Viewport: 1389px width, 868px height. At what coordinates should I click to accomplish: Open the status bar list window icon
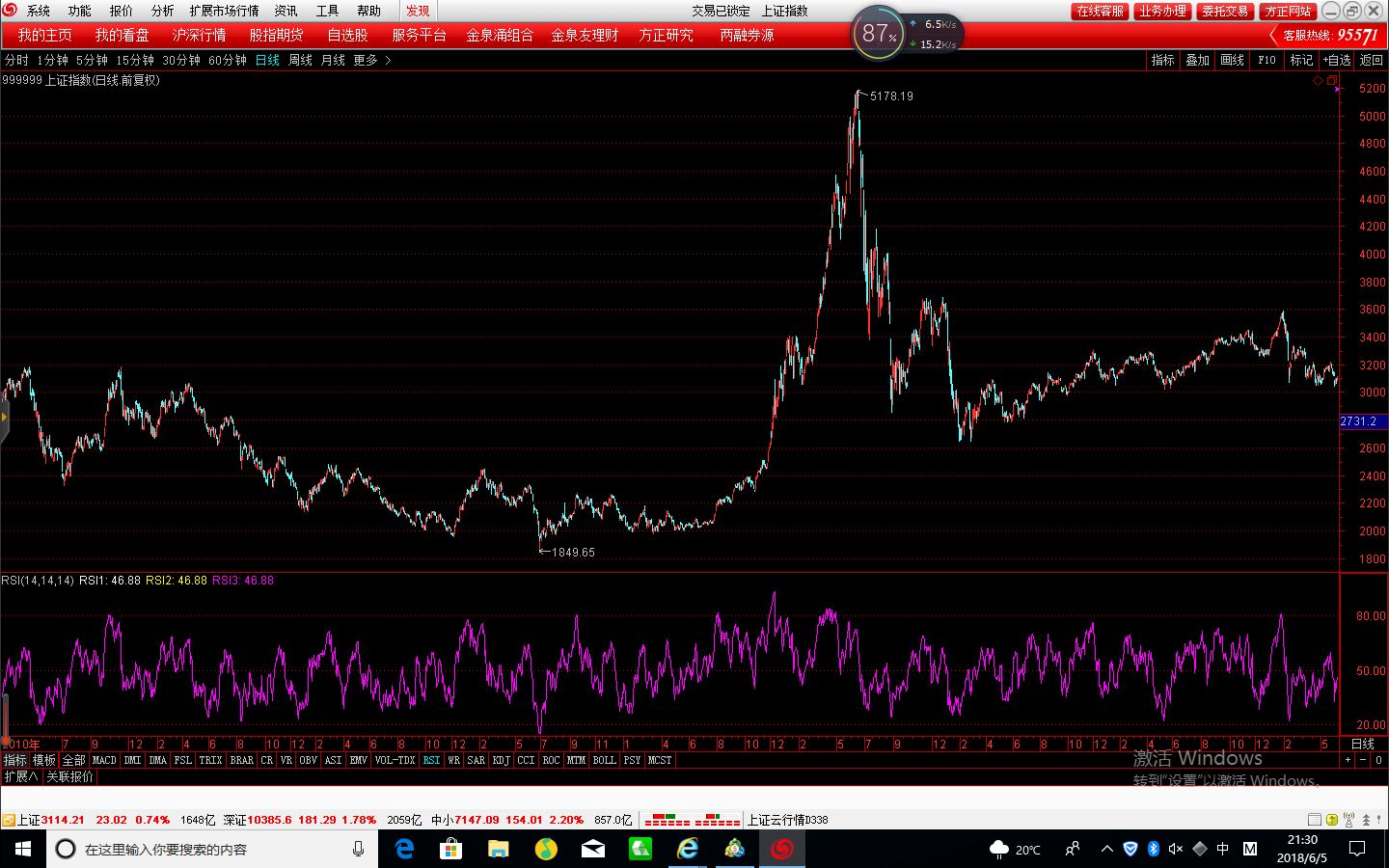[1315, 820]
